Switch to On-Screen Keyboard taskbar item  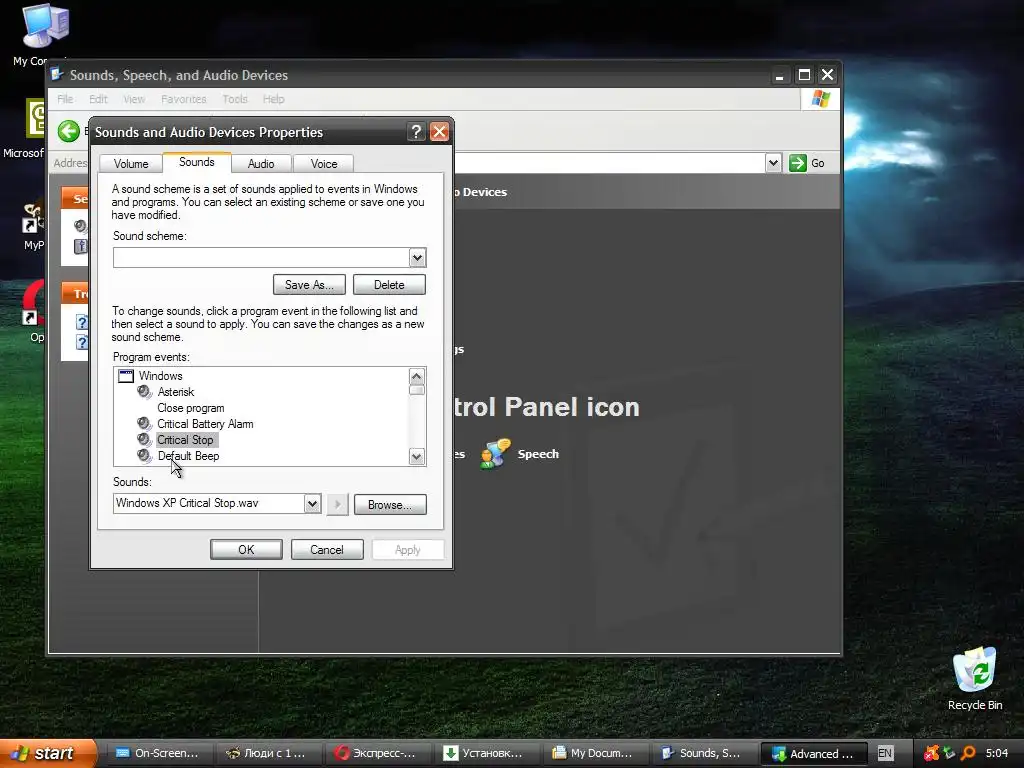tap(160, 753)
